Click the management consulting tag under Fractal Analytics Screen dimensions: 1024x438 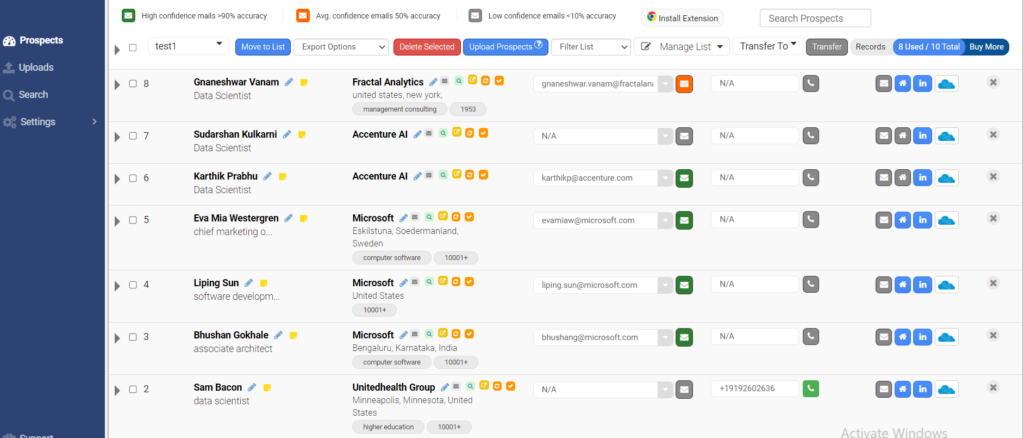[400, 110]
